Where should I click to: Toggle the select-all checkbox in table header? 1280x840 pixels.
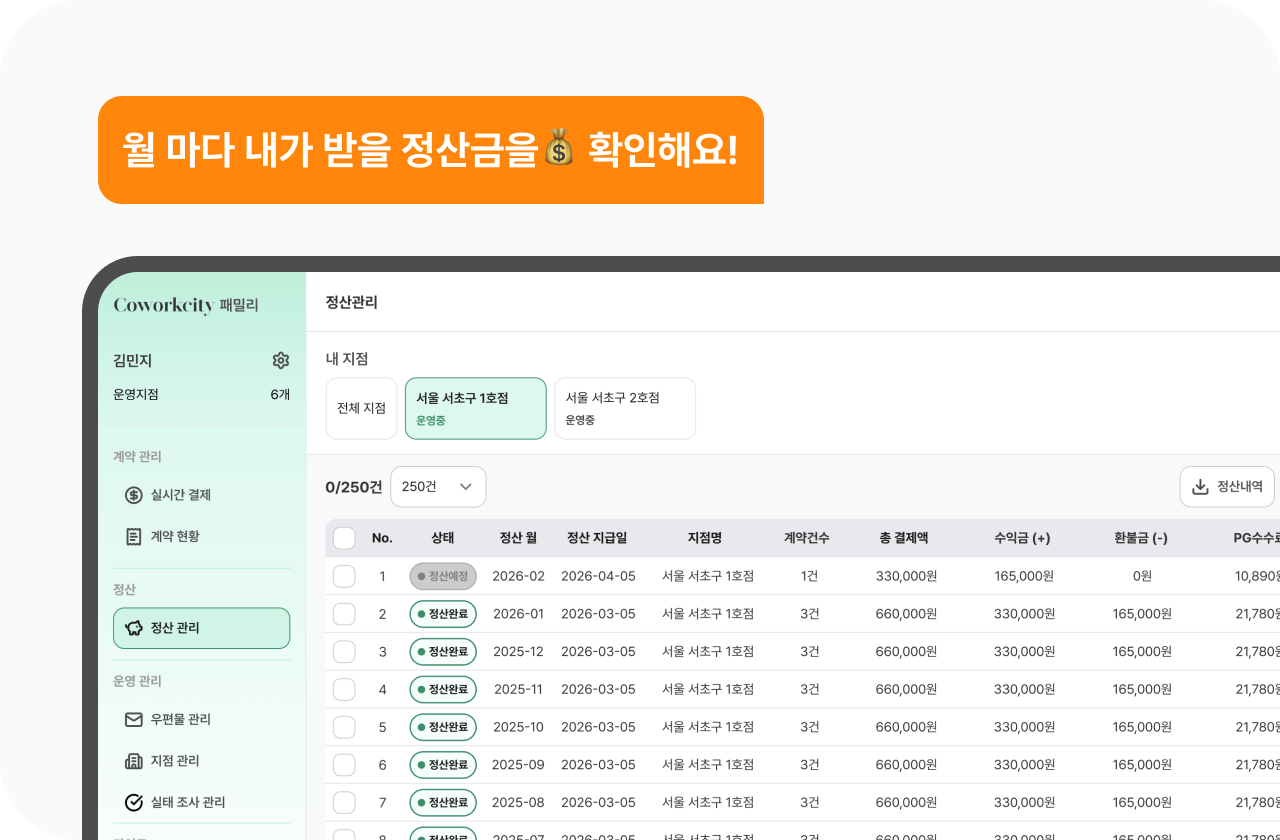(x=344, y=538)
